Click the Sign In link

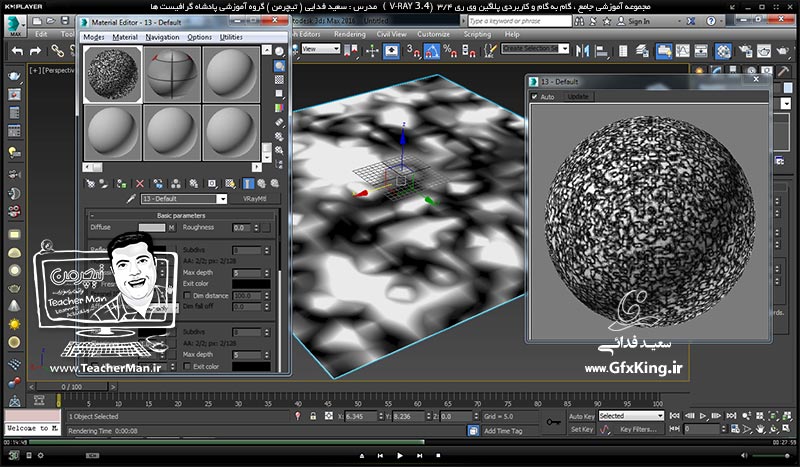[639, 21]
